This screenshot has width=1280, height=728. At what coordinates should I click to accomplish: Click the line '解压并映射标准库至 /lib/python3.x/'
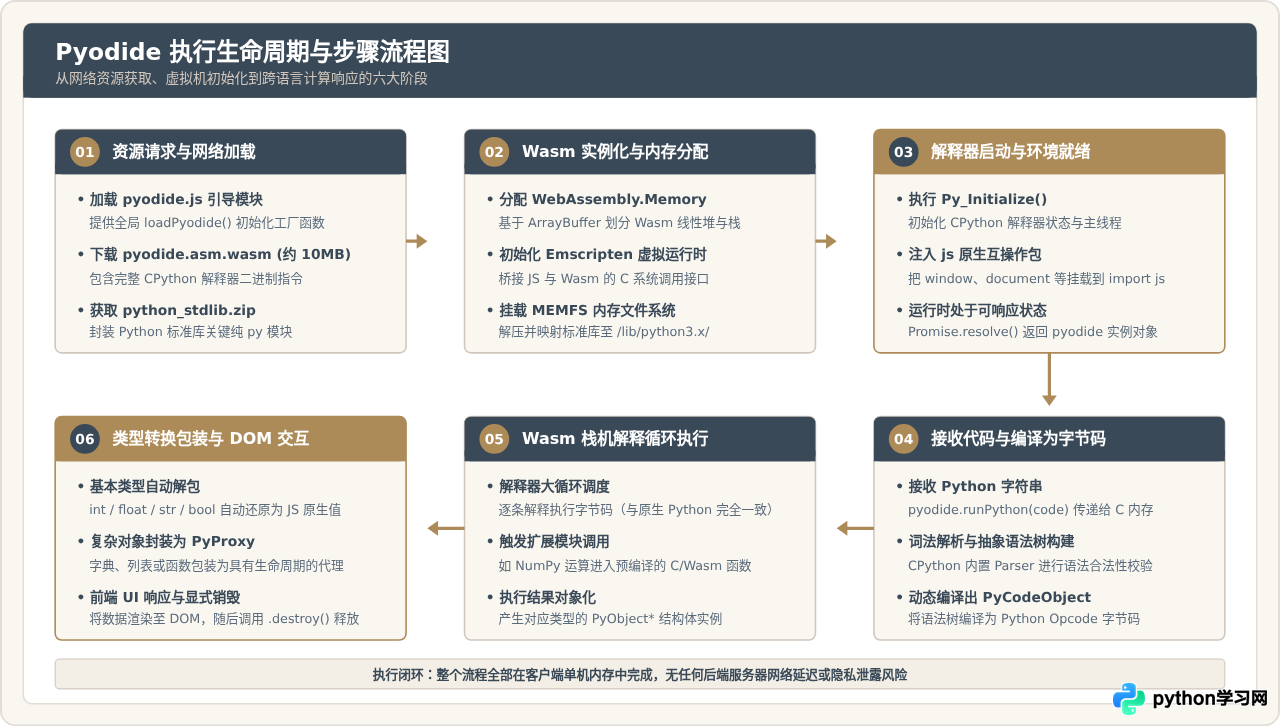click(604, 332)
